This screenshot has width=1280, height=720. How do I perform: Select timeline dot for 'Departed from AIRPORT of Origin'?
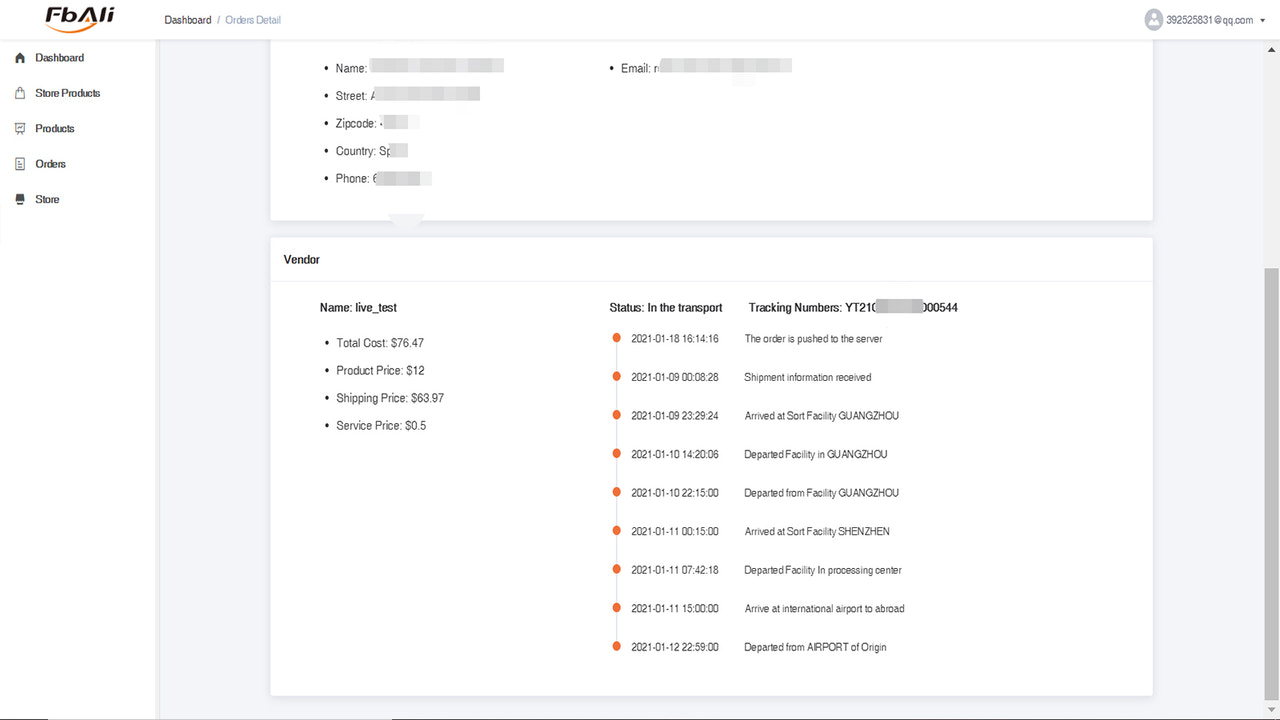coord(616,645)
